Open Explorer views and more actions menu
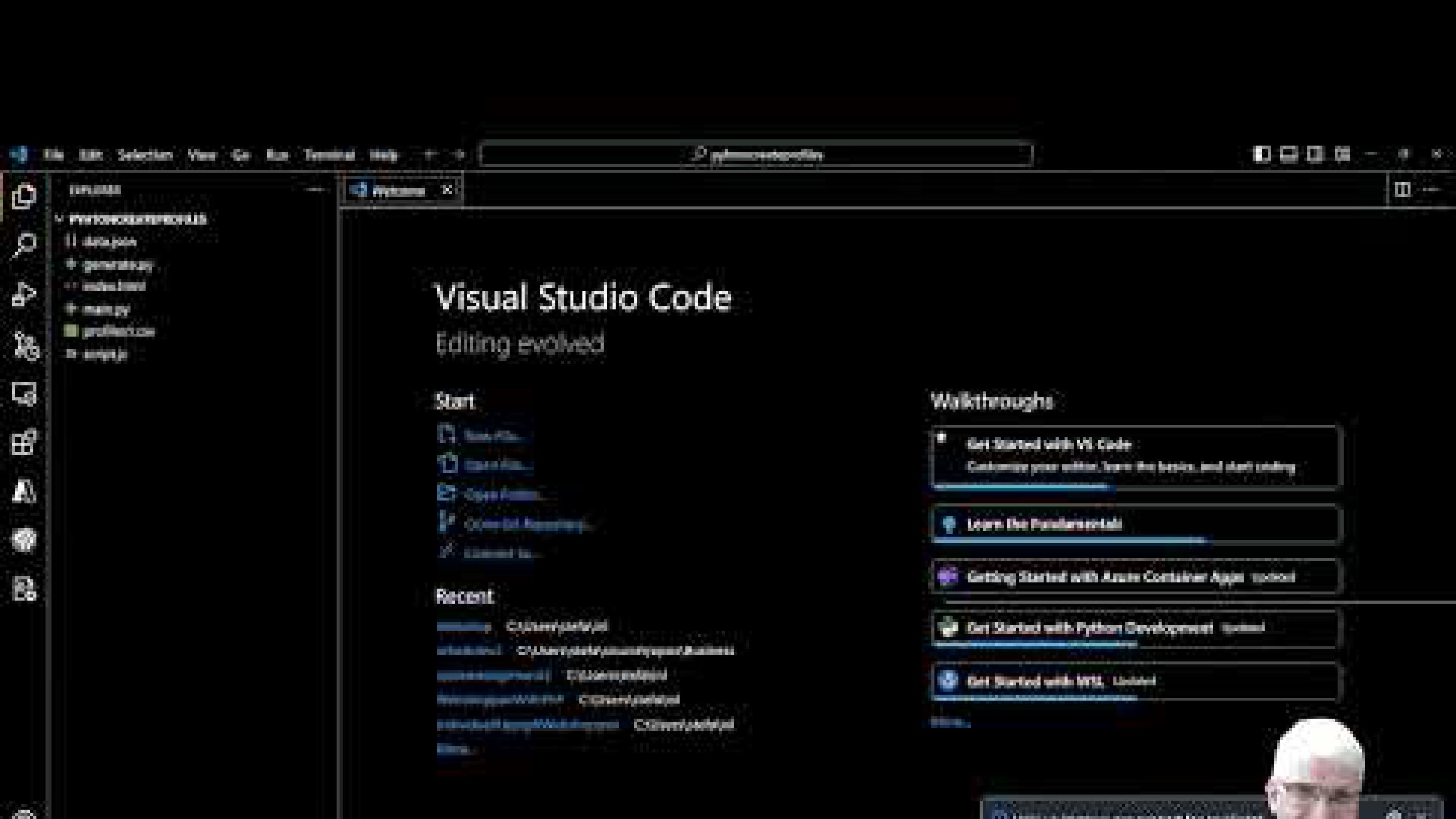Image resolution: width=1456 pixels, height=819 pixels. click(x=315, y=190)
